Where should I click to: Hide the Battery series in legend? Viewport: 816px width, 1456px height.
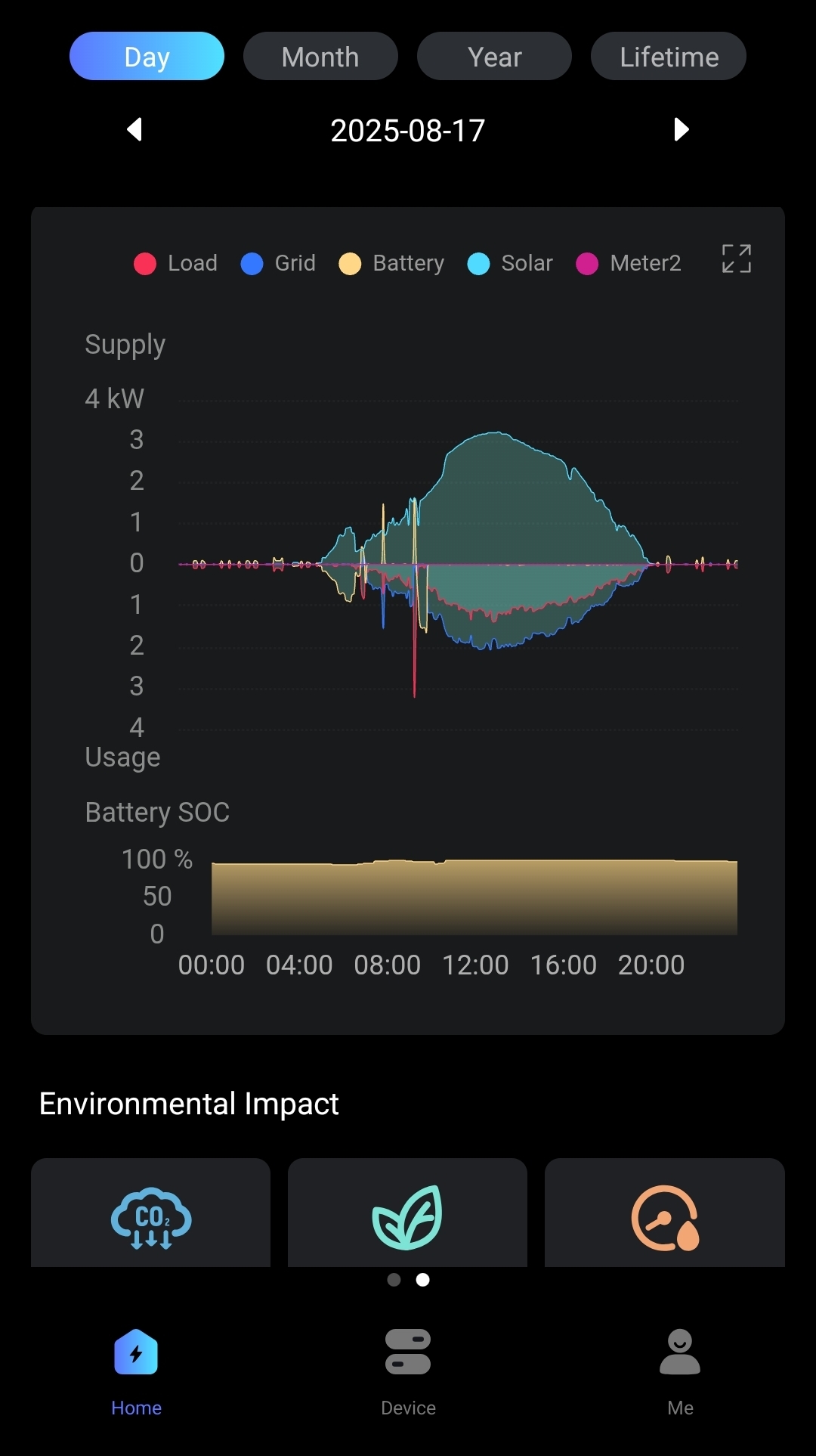coord(391,263)
